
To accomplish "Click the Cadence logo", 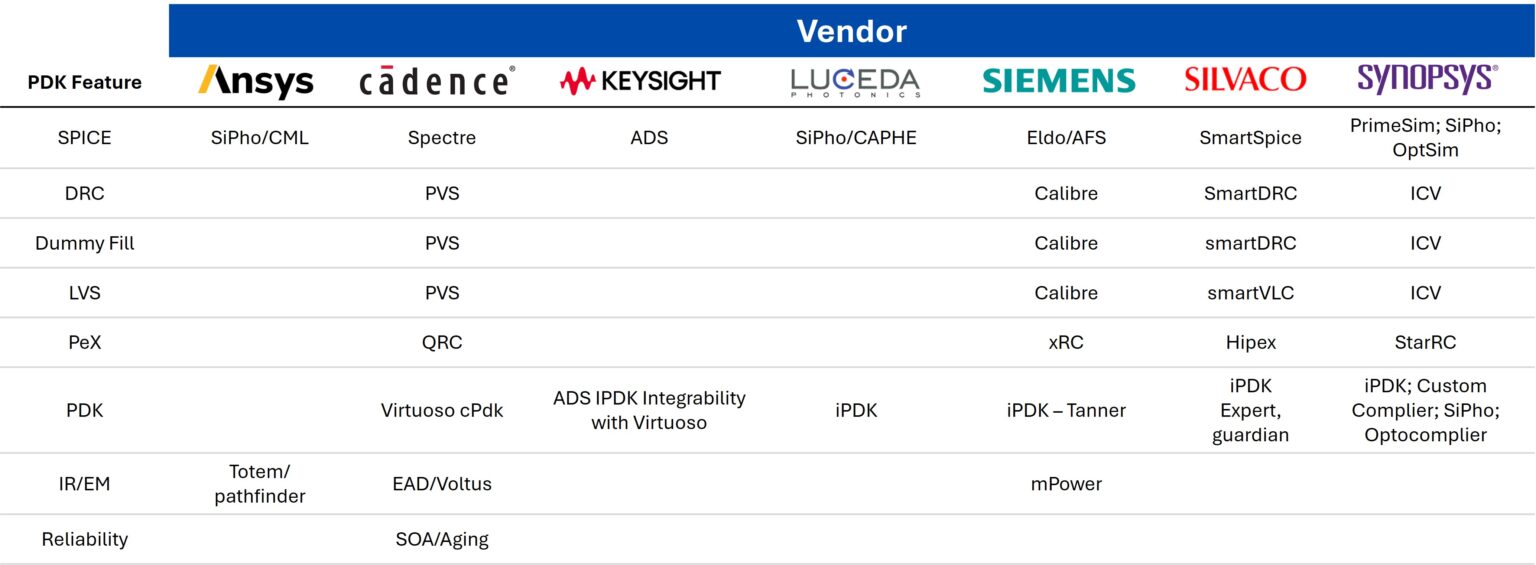I will (x=437, y=82).
